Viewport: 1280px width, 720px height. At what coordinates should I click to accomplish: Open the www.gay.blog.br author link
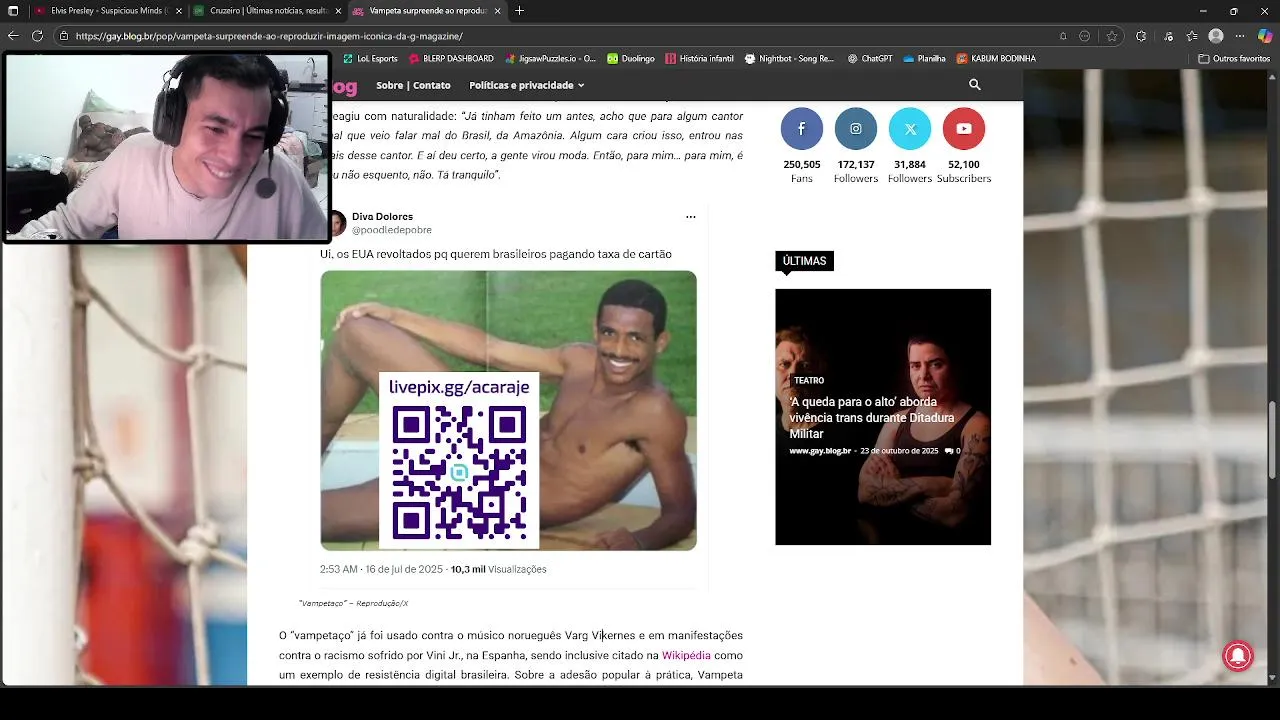pyautogui.click(x=820, y=451)
